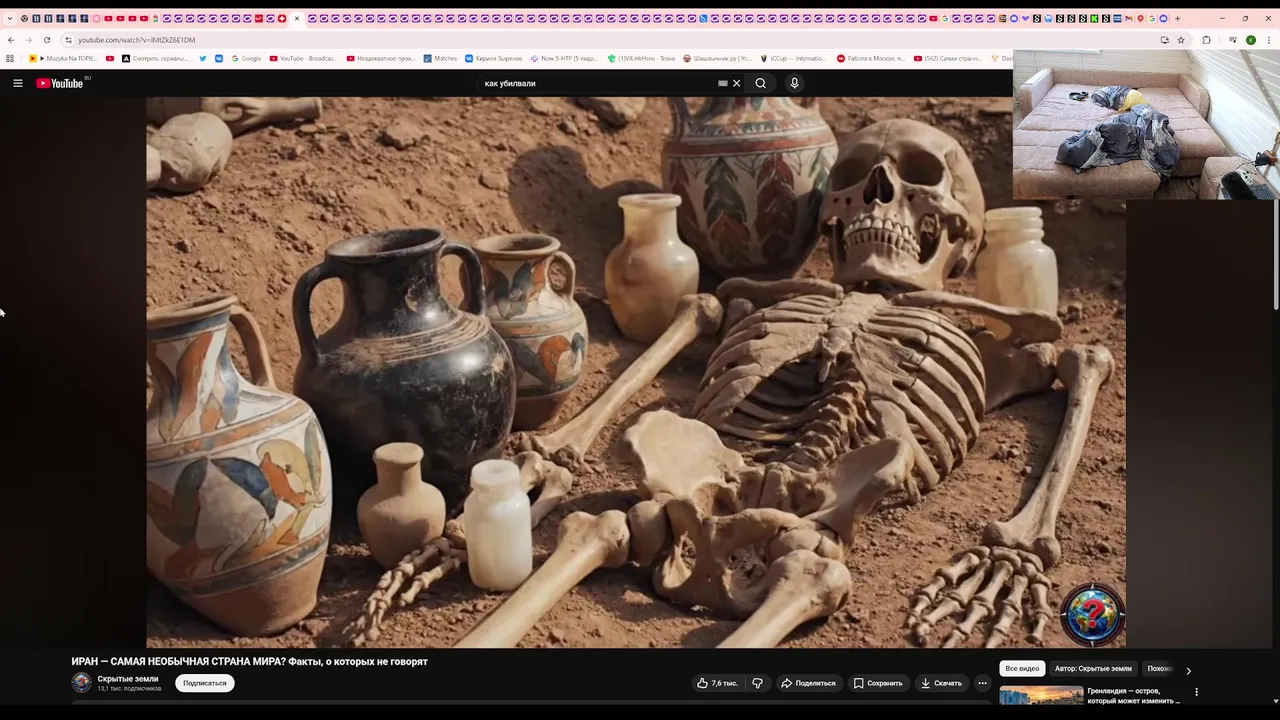Open the Chrome three-dot menu

1268,40
